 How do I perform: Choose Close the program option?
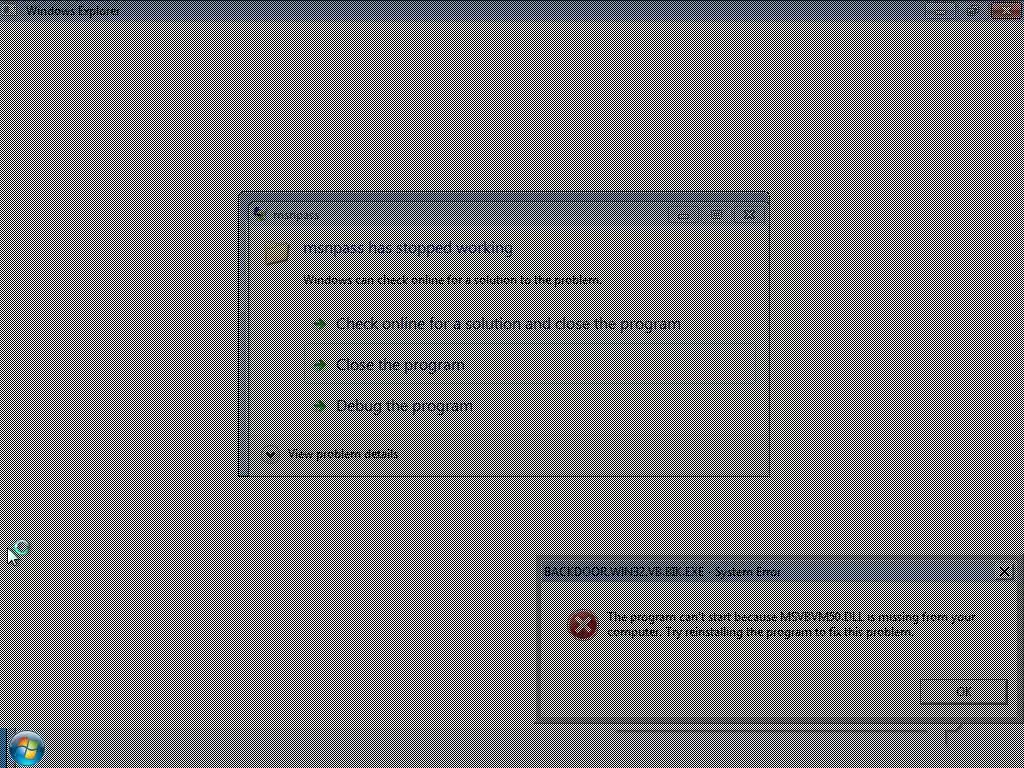click(x=530, y=364)
